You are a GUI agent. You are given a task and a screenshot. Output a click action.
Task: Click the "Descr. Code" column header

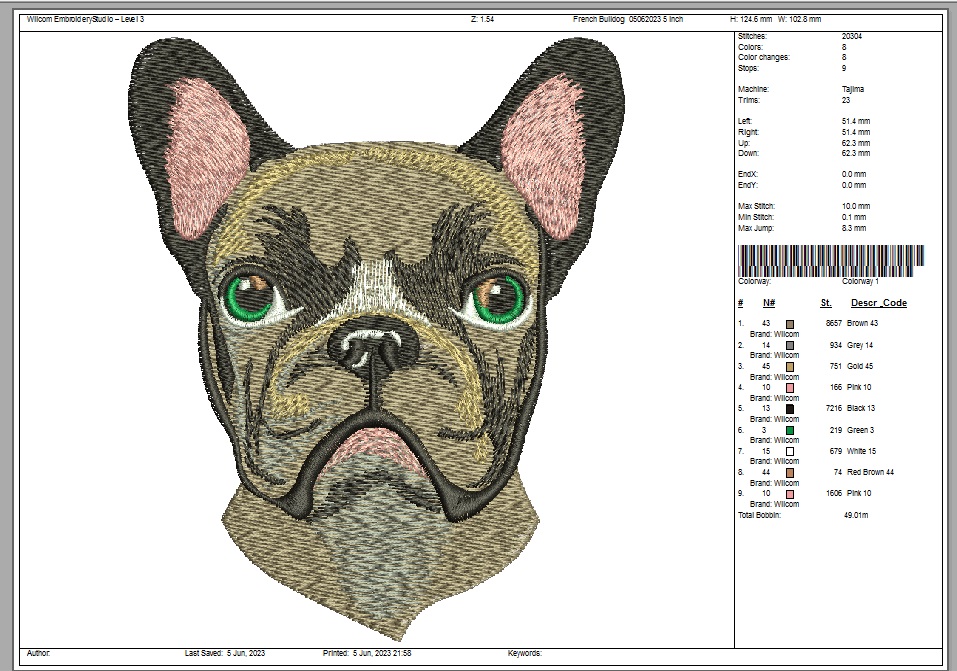(x=878, y=303)
